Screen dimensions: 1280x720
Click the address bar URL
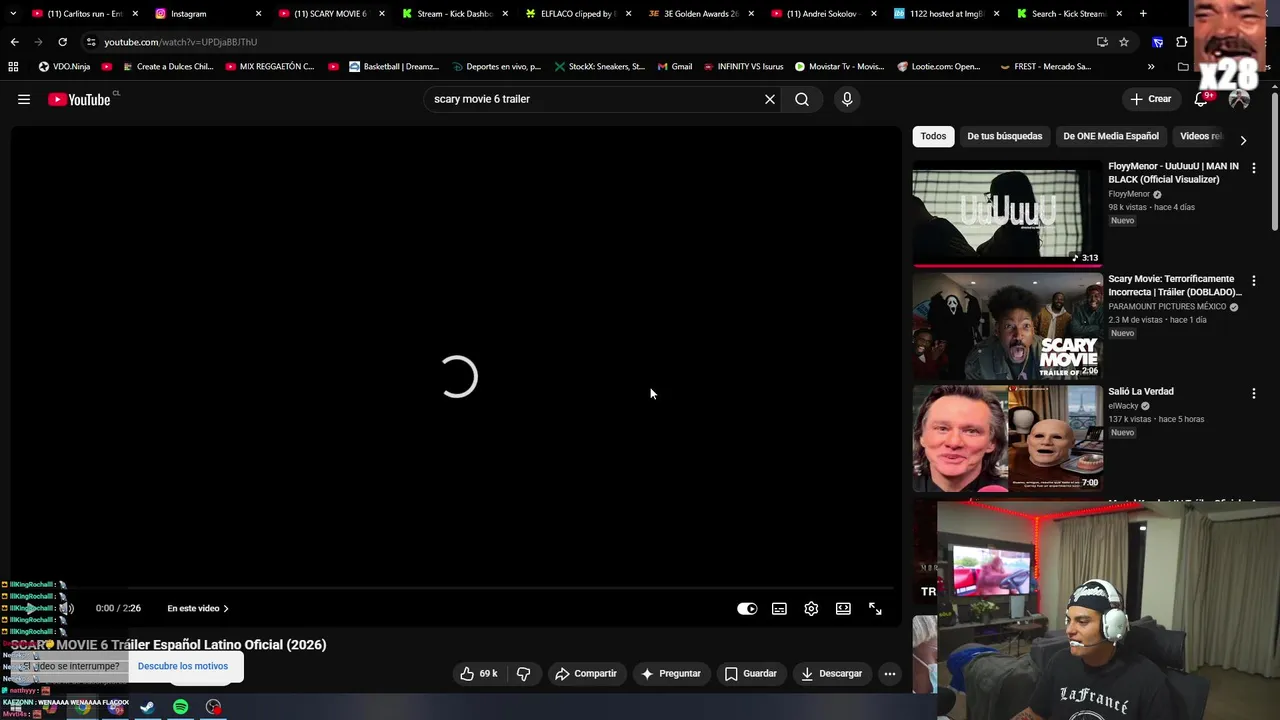tap(180, 42)
